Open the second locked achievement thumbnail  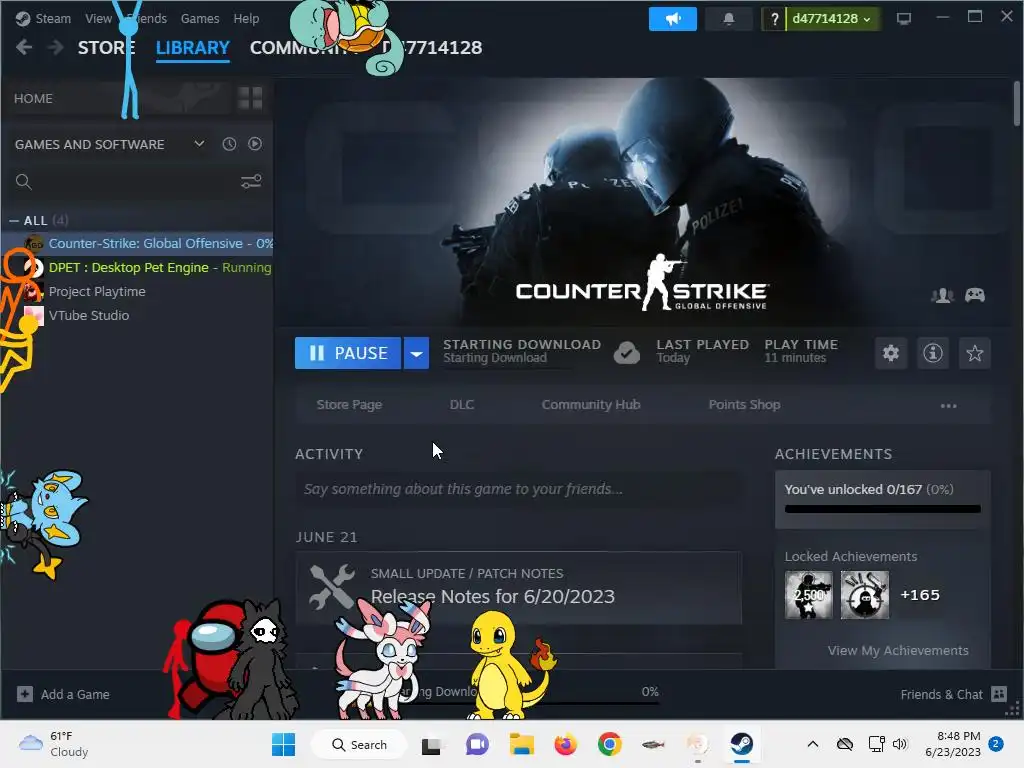click(864, 595)
